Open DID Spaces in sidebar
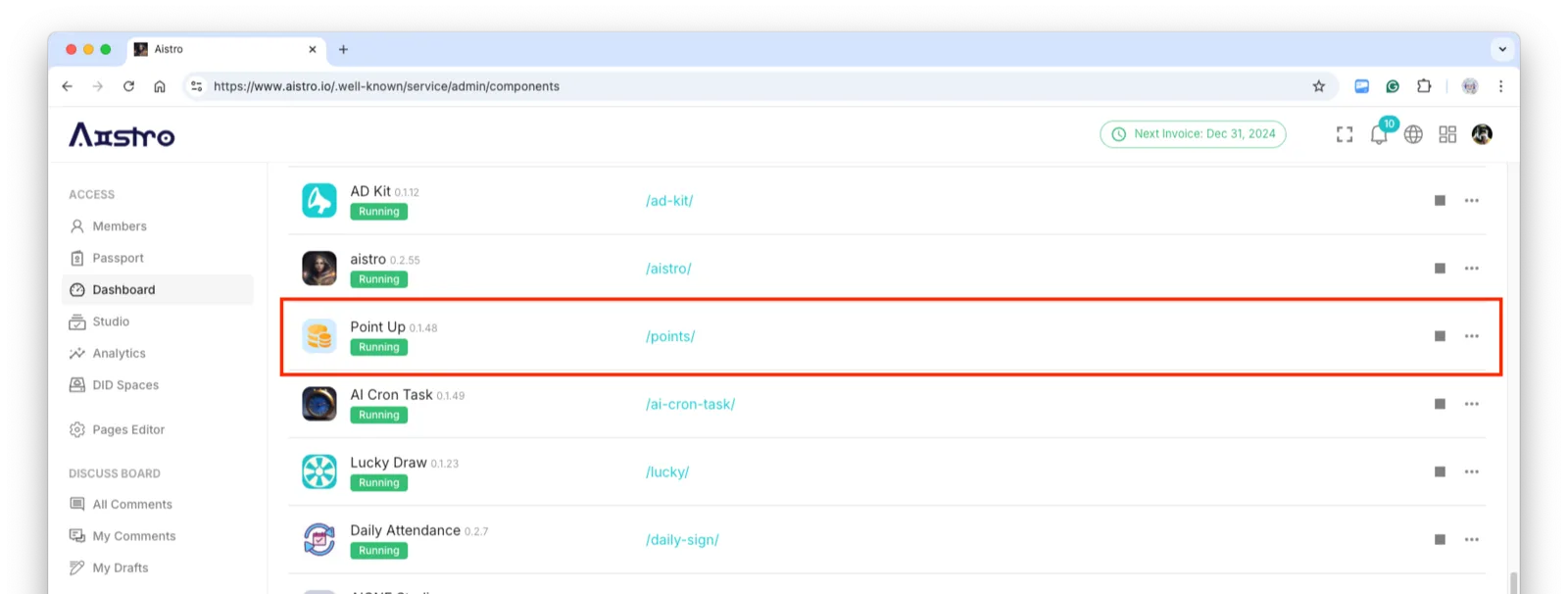The width and height of the screenshot is (1568, 594). [x=157, y=385]
